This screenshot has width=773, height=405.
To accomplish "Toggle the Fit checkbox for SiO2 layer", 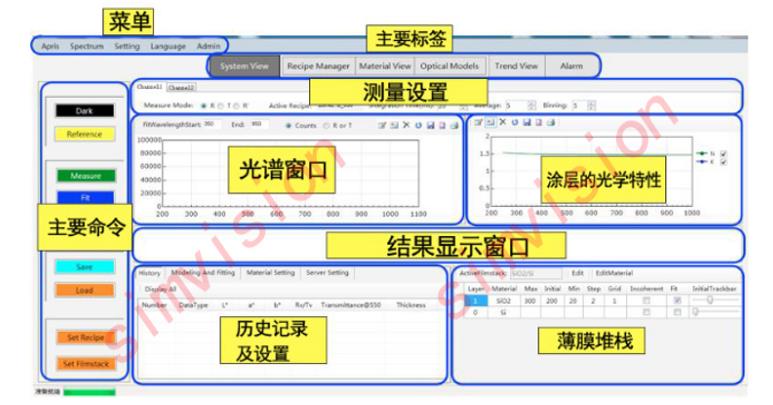I will pos(678,299).
